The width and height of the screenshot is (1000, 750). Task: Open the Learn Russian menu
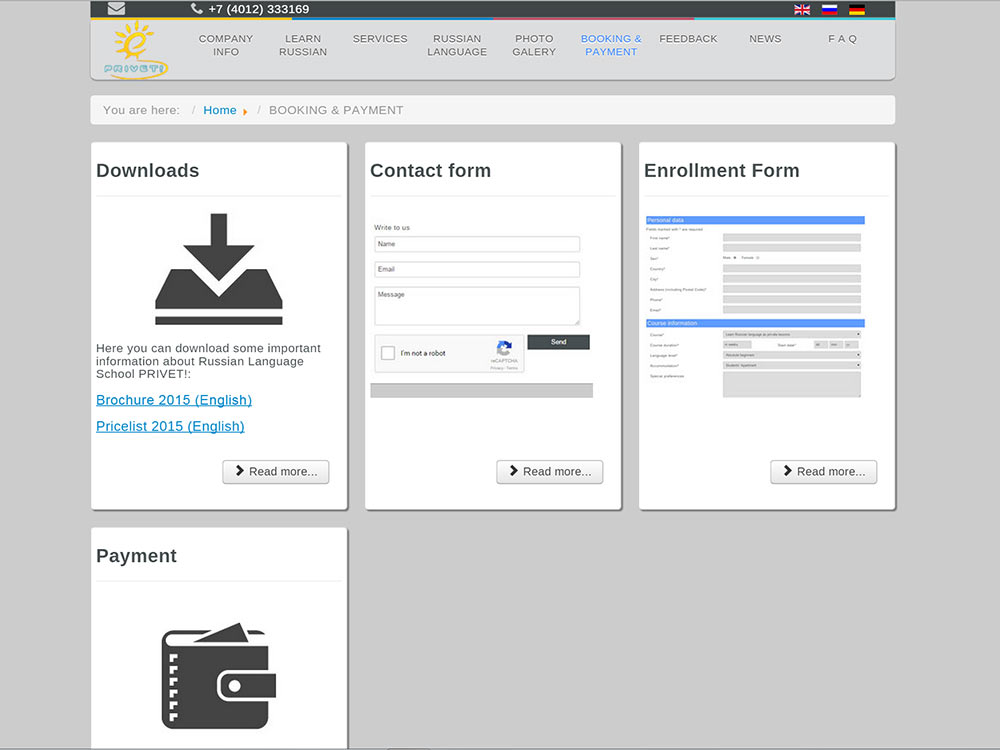click(x=303, y=45)
